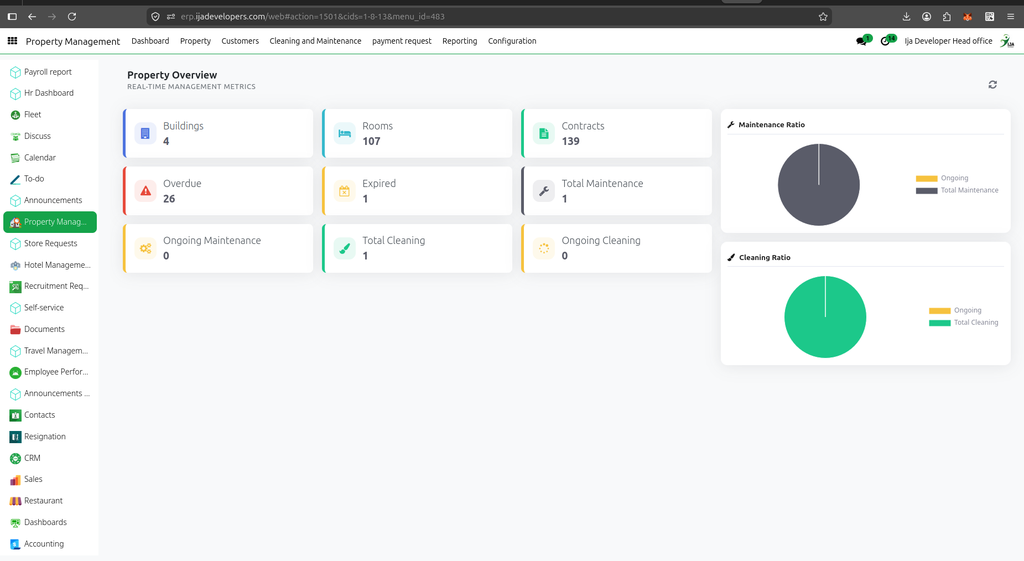The height and width of the screenshot is (561, 1024).
Task: Open Sales in sidebar
Action: pos(50,479)
